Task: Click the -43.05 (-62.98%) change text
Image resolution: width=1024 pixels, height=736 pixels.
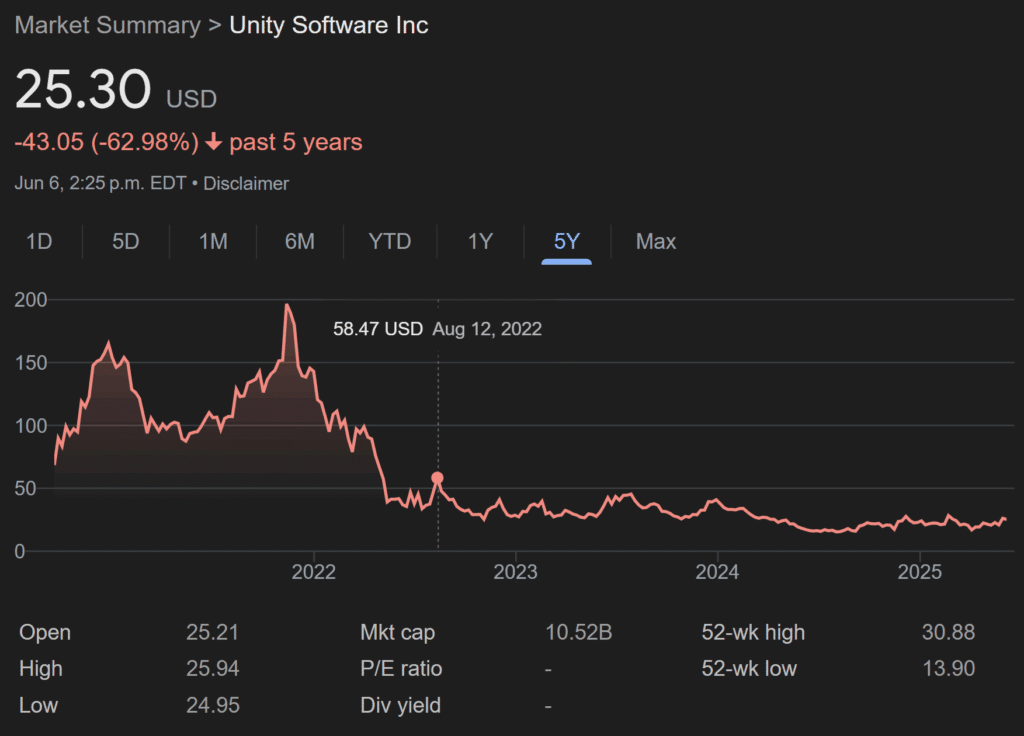Action: click(106, 142)
